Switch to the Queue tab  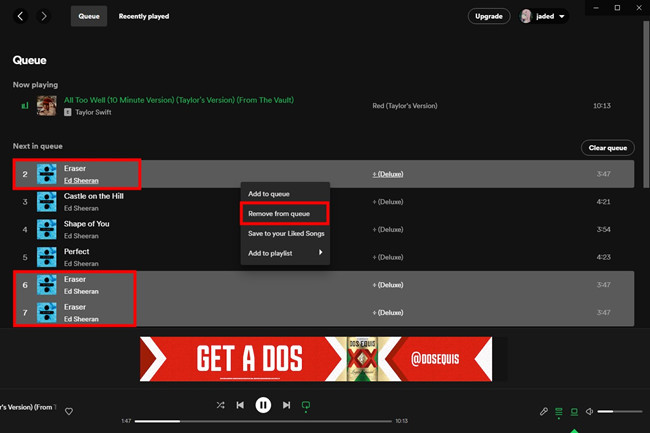[x=89, y=16]
